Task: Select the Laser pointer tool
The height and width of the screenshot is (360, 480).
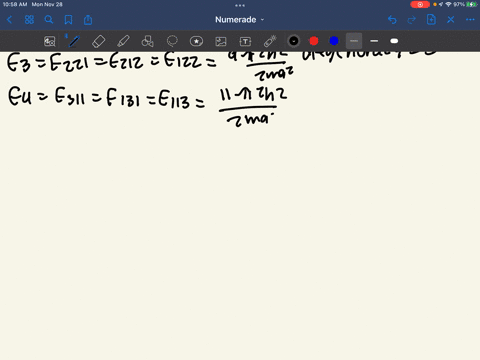Action: pyautogui.click(x=270, y=41)
